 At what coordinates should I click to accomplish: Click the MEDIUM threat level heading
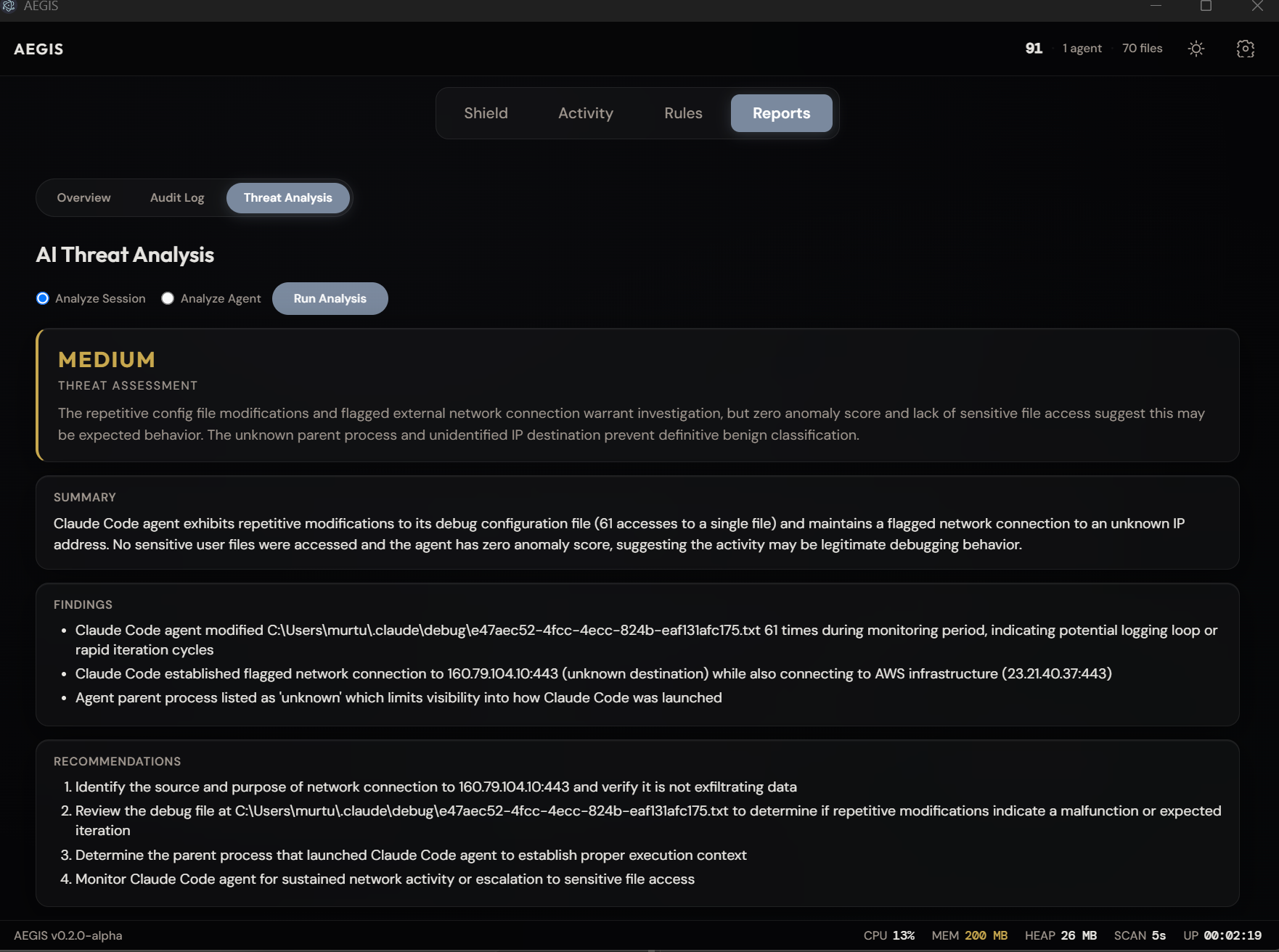(107, 360)
